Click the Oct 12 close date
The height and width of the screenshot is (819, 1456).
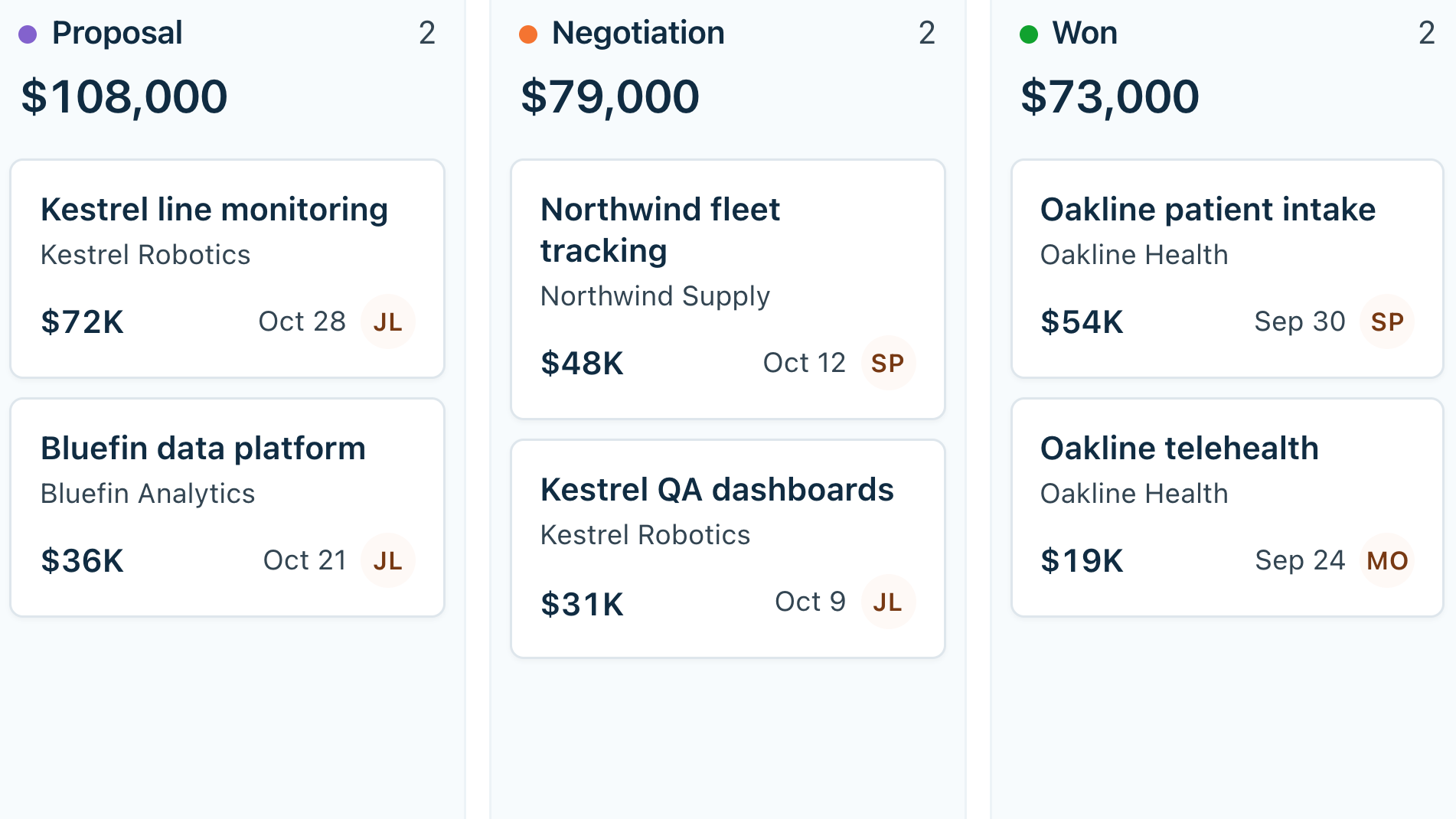coord(805,363)
